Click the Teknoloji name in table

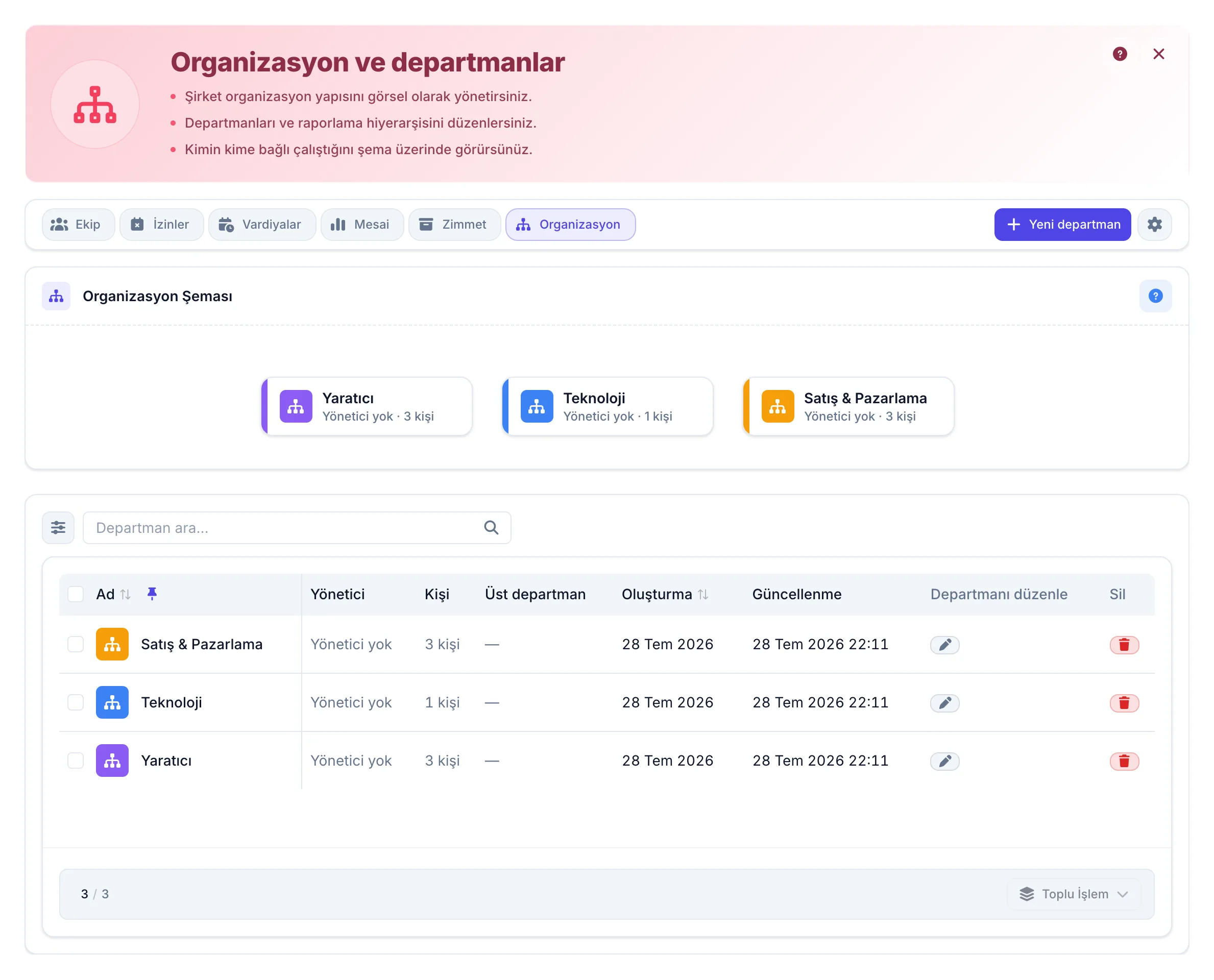click(x=172, y=702)
